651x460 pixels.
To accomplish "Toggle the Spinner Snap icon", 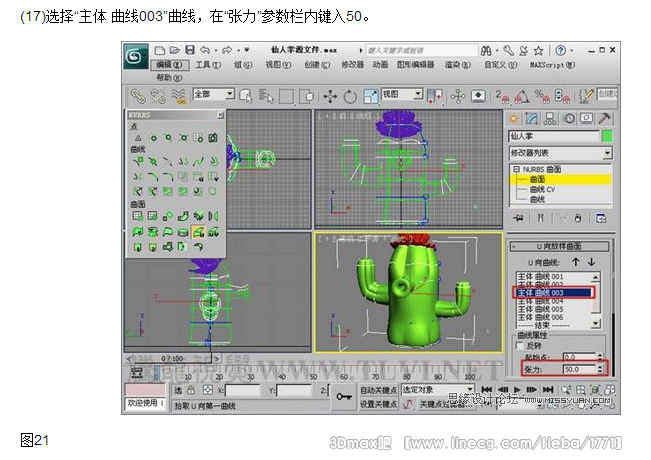I will click(x=562, y=96).
